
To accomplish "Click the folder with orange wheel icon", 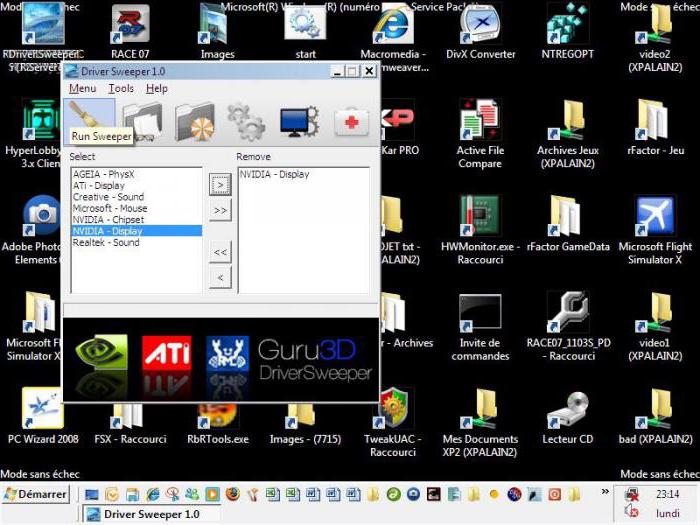I will click(193, 122).
